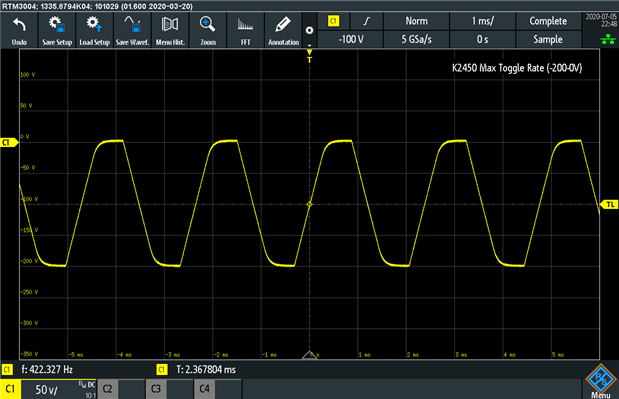Change Sample acquisition mode

pyautogui.click(x=548, y=39)
